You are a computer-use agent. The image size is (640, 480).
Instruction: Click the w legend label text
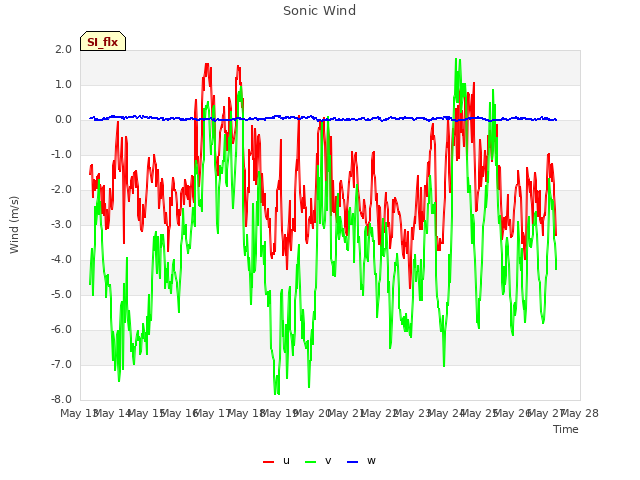tap(371, 460)
